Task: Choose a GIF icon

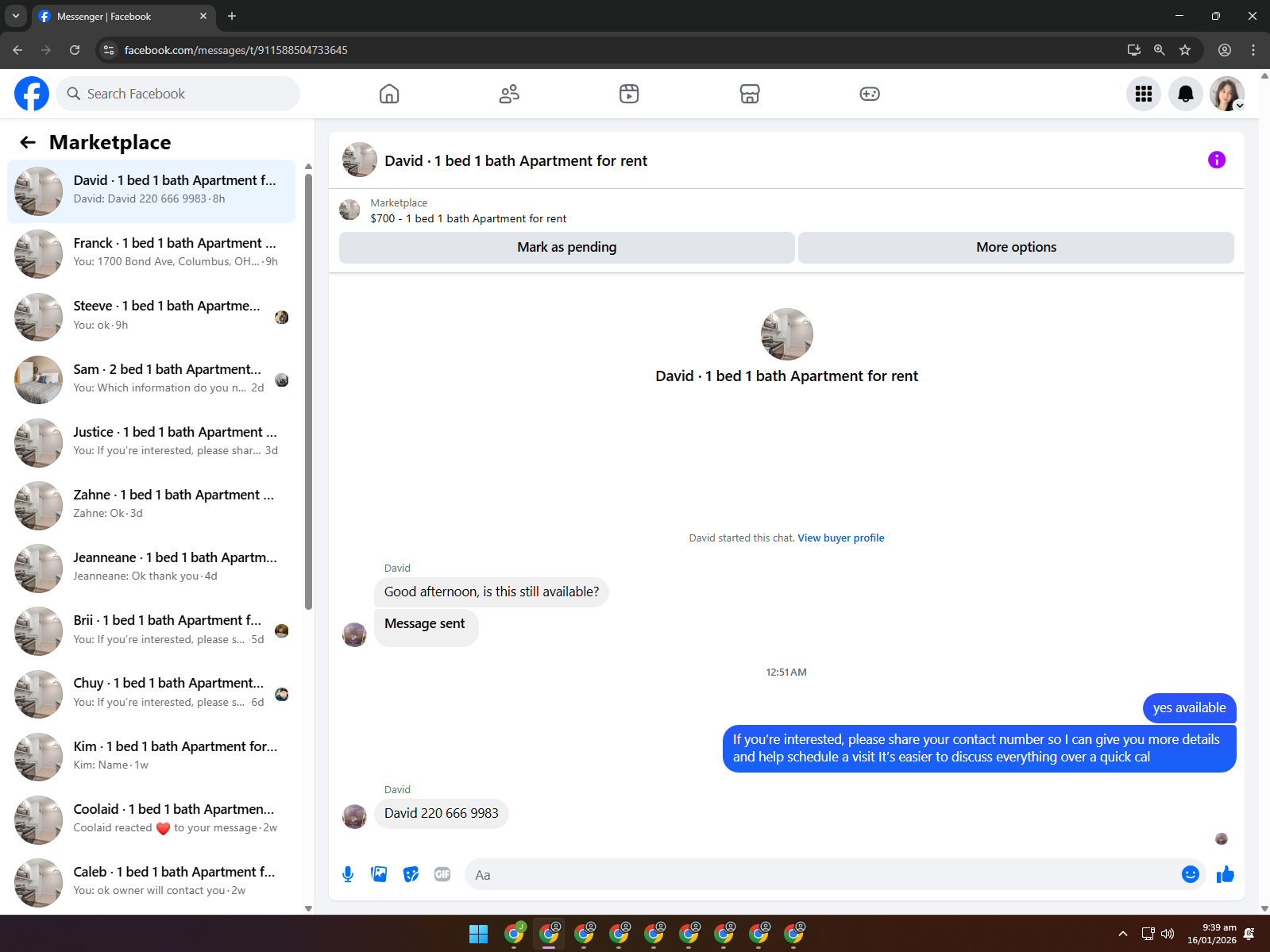Action: (x=442, y=874)
